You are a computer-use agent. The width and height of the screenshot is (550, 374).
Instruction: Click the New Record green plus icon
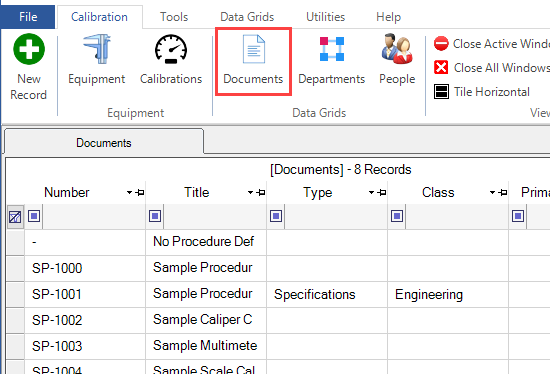29,49
